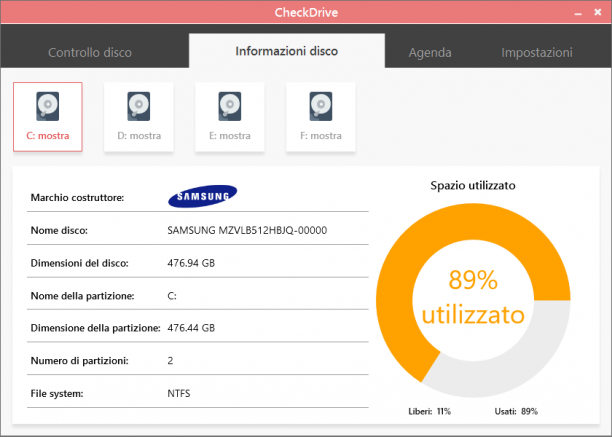612x437 pixels.
Task: Switch to Controllo disco tab
Action: 90,52
